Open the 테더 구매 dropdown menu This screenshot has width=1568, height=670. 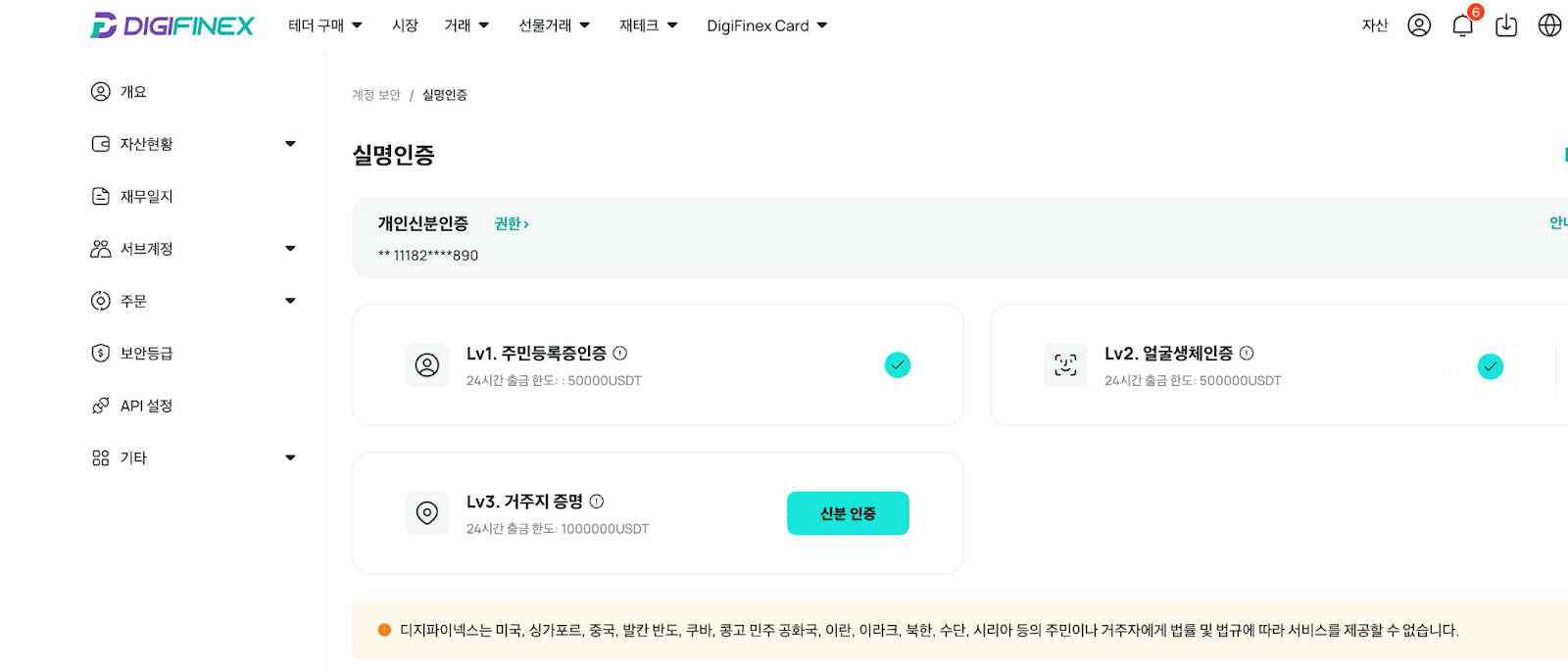[325, 25]
